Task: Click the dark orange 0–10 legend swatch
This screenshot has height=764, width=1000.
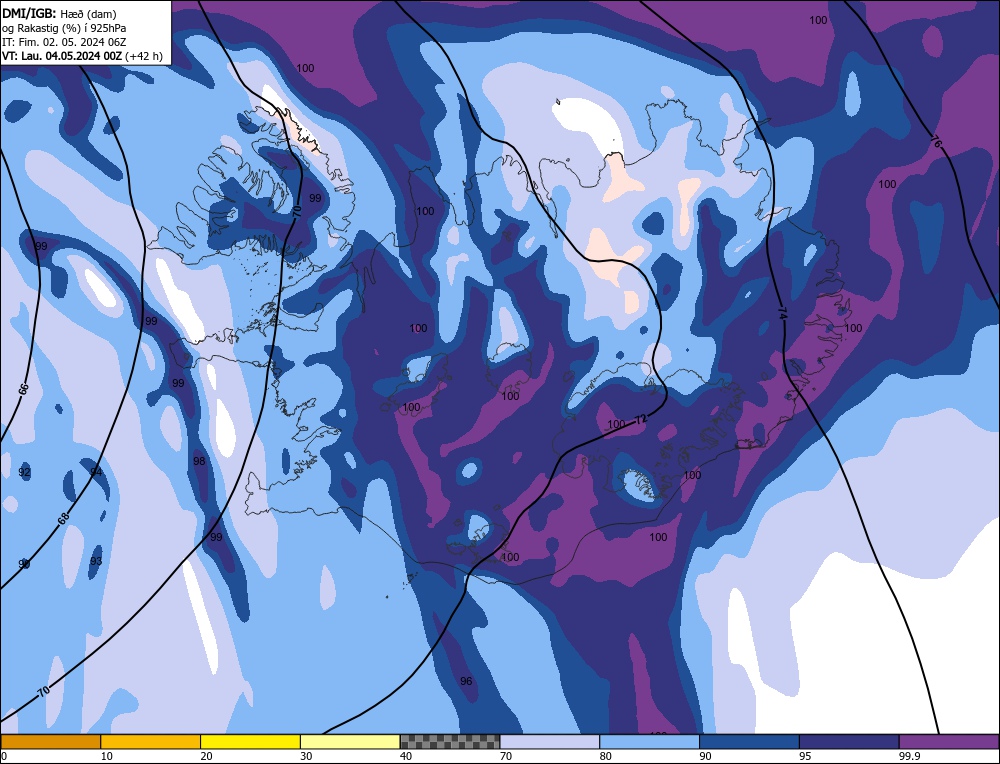Action: click(x=50, y=742)
